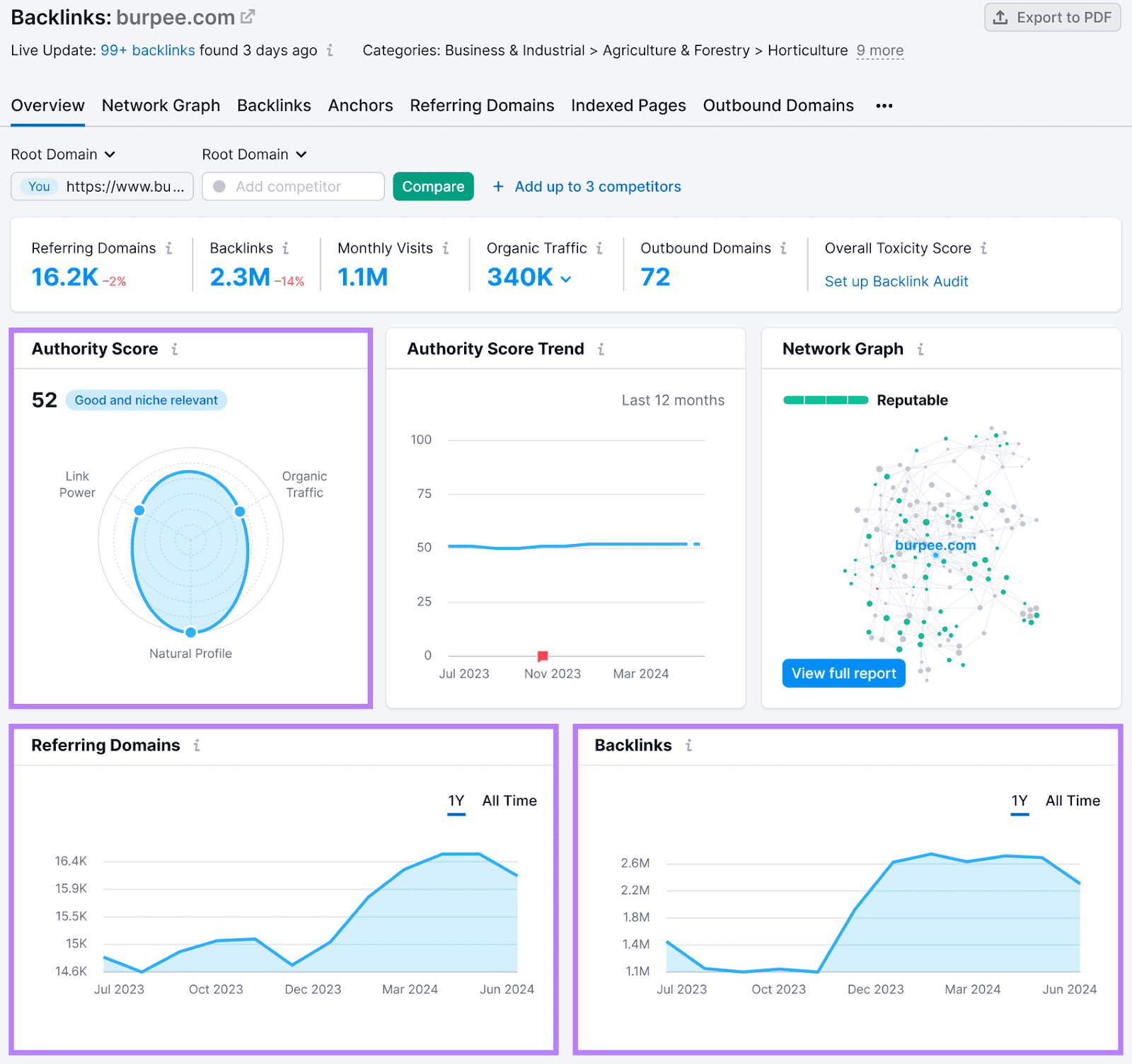
Task: Open the Authority Score info tooltip
Action: click(x=175, y=349)
